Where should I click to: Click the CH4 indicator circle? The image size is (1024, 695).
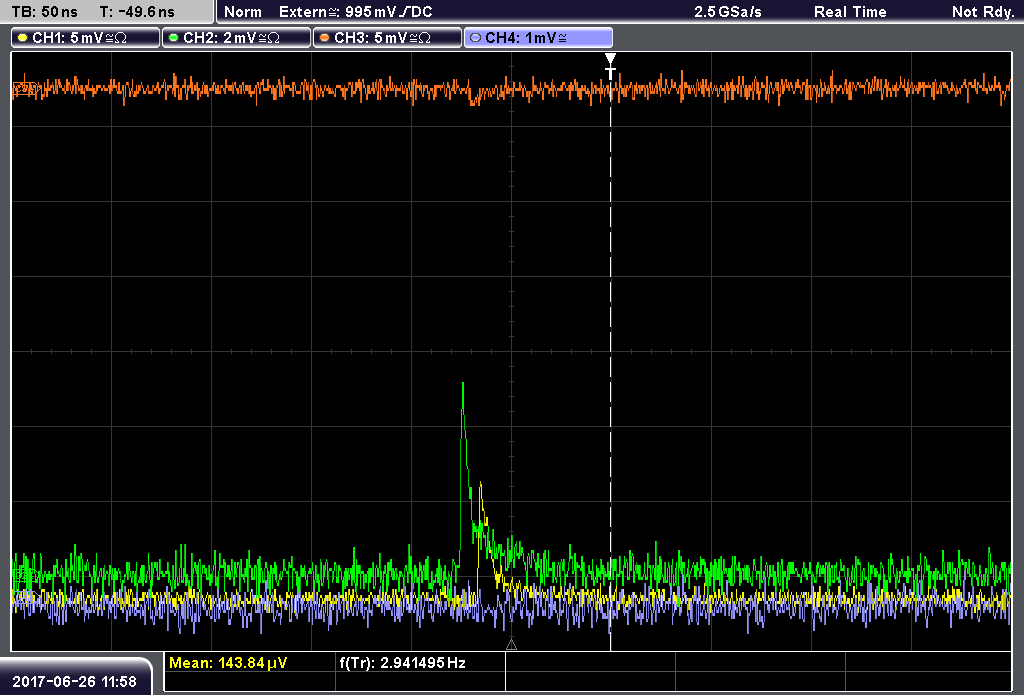point(475,38)
